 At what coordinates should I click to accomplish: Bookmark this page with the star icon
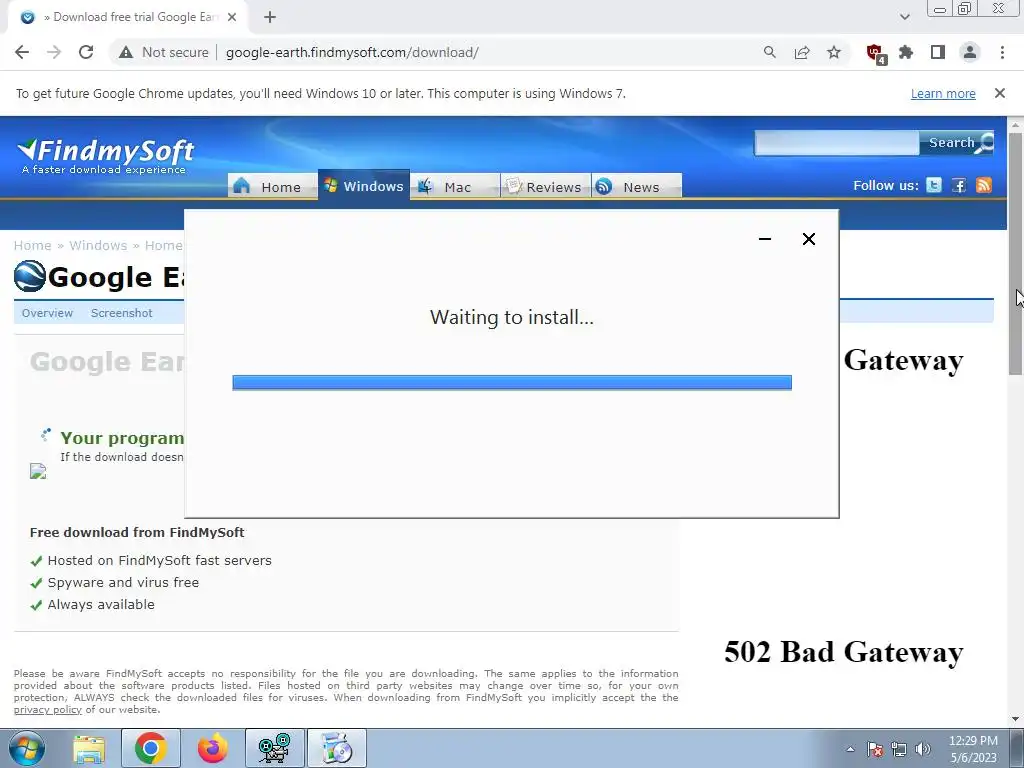[x=834, y=52]
